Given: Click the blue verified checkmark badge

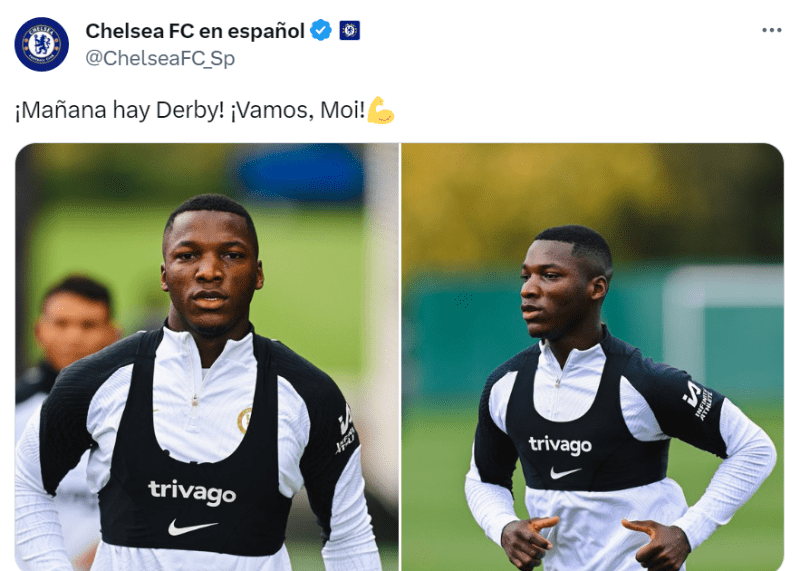Looking at the screenshot, I should pos(320,31).
